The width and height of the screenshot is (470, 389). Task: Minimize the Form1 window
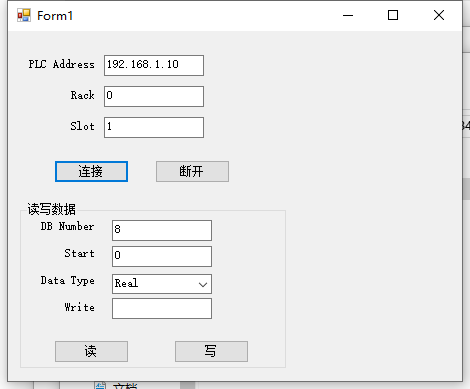coord(348,15)
